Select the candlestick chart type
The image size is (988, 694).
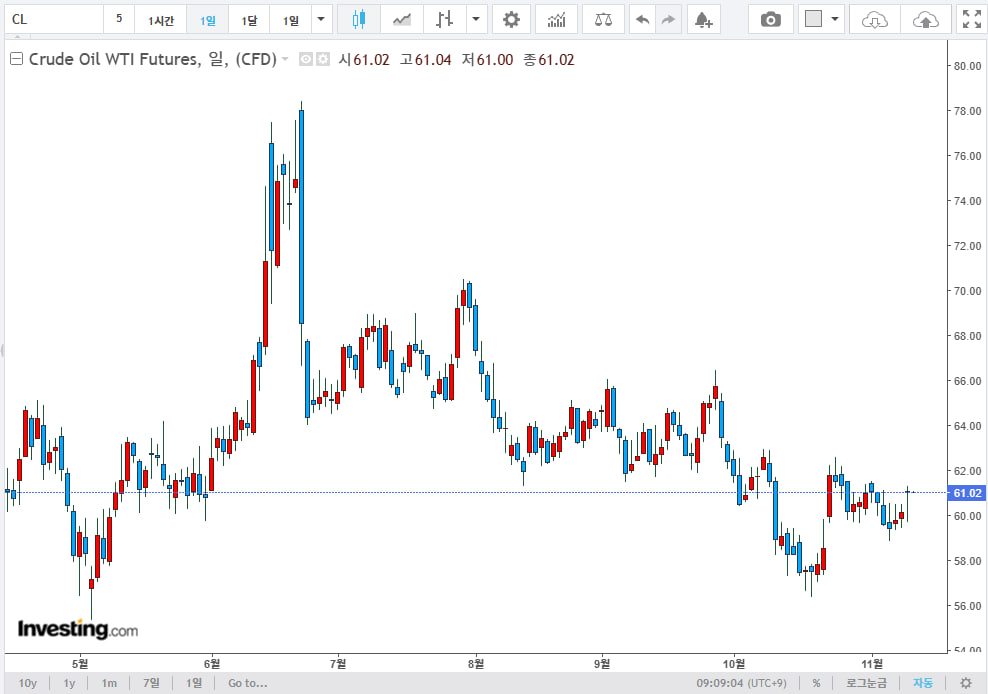click(359, 19)
